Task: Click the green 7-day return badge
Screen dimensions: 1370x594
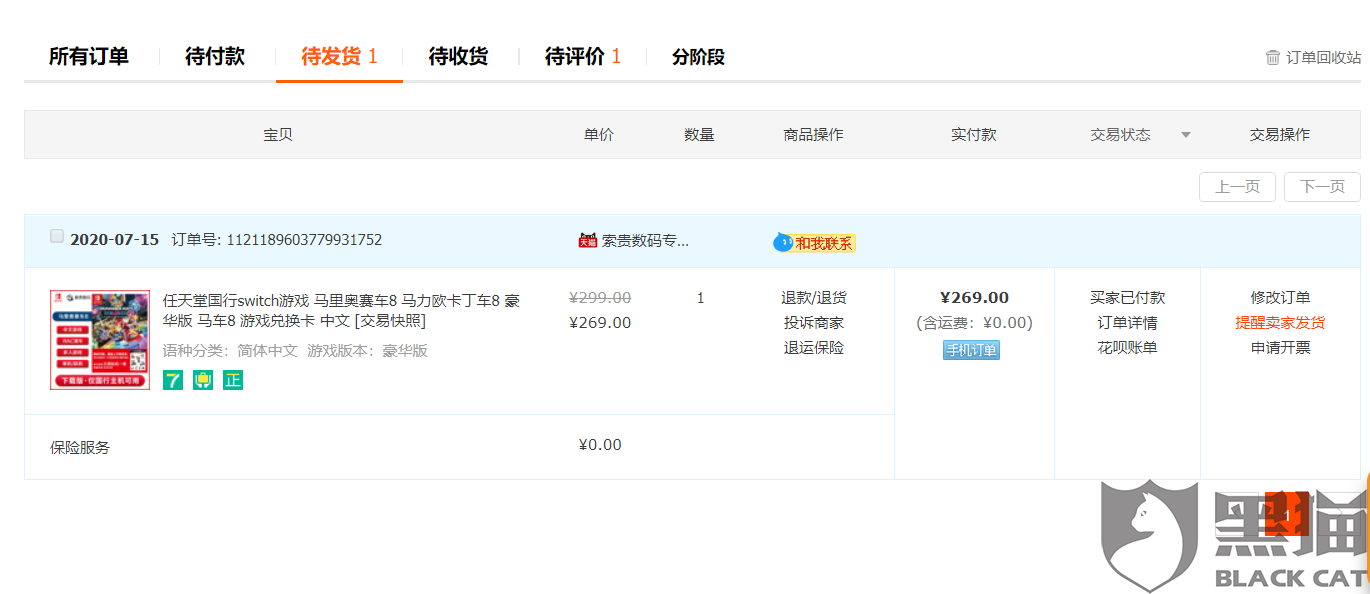Action: point(173,380)
